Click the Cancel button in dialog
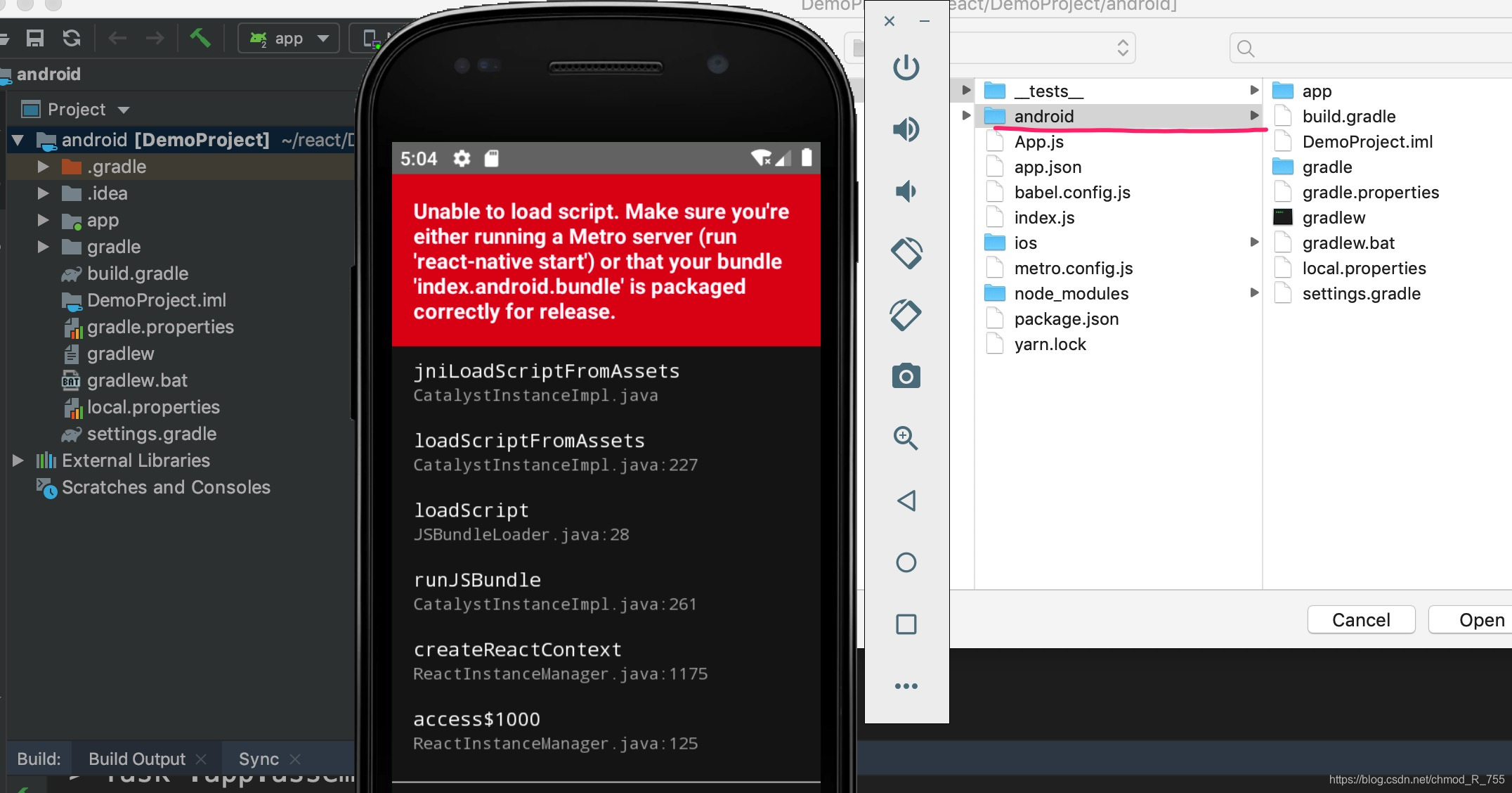1512x793 pixels. (1361, 620)
